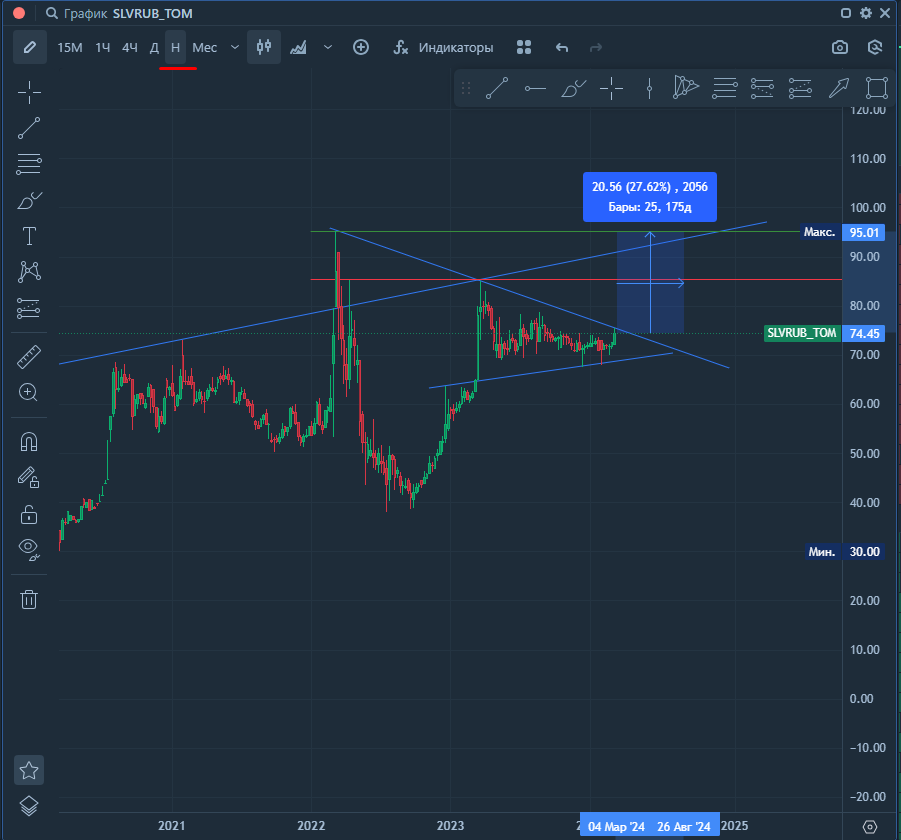Open the Fibonacci retracement tool in left sidebar
The height and width of the screenshot is (840, 901).
pos(29,164)
